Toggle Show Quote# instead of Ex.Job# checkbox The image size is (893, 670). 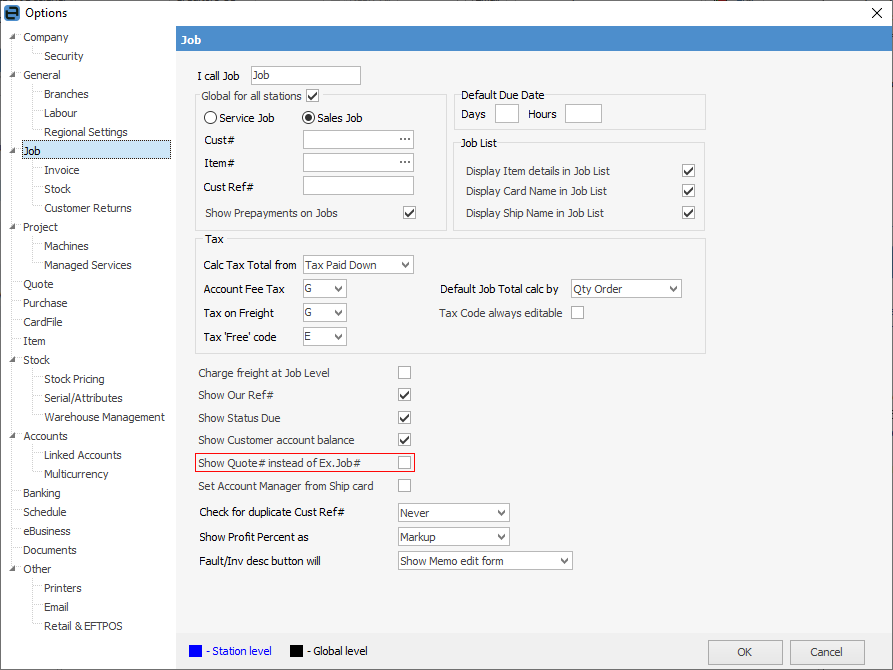[405, 462]
